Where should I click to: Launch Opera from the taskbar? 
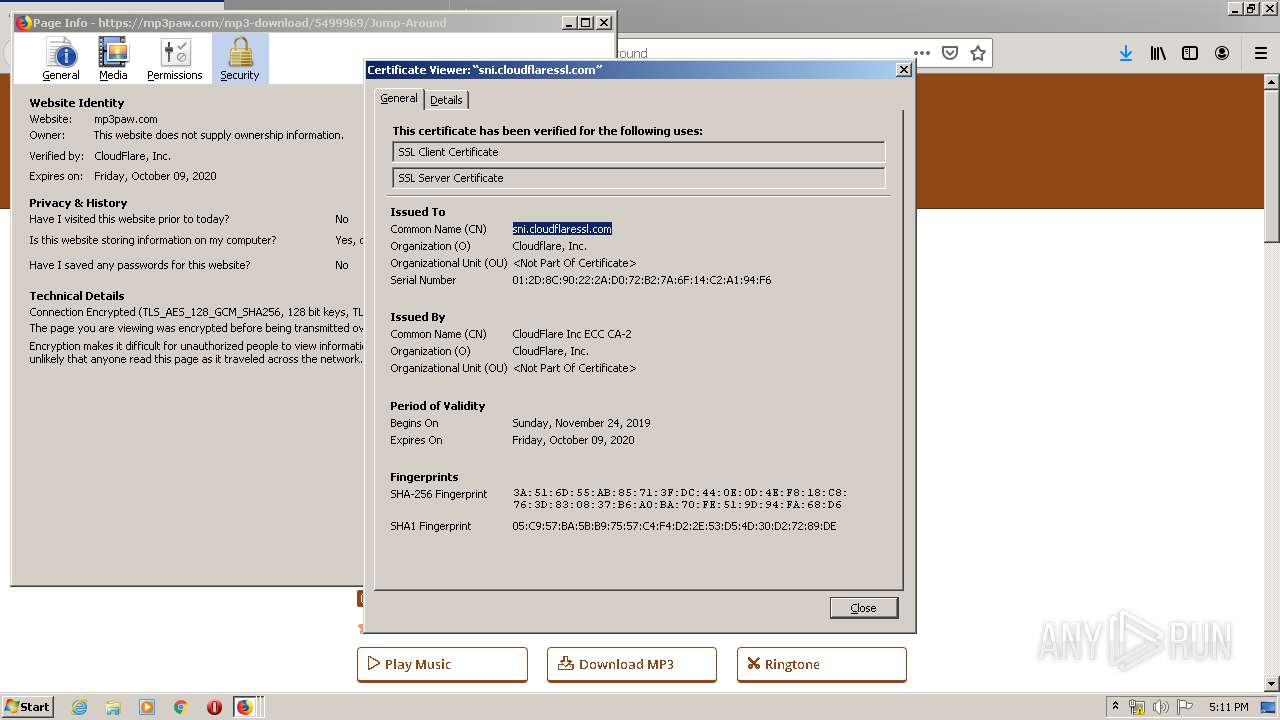pyautogui.click(x=214, y=707)
